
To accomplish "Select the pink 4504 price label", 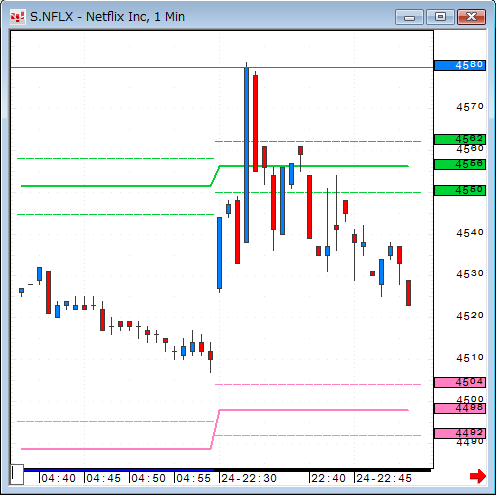I will pyautogui.click(x=460, y=382).
